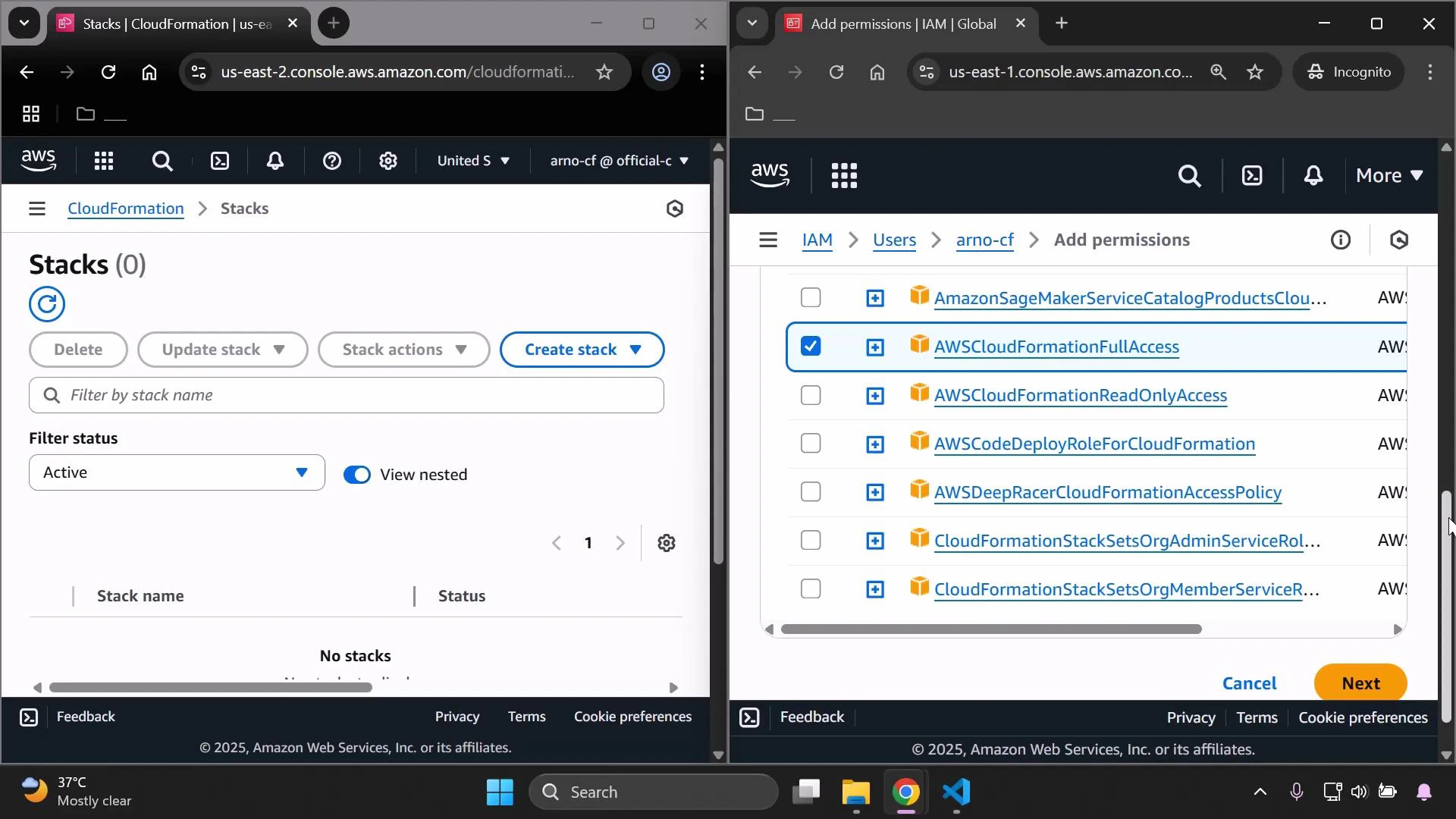
Task: Open the Active filter status dropdown
Action: coord(175,472)
